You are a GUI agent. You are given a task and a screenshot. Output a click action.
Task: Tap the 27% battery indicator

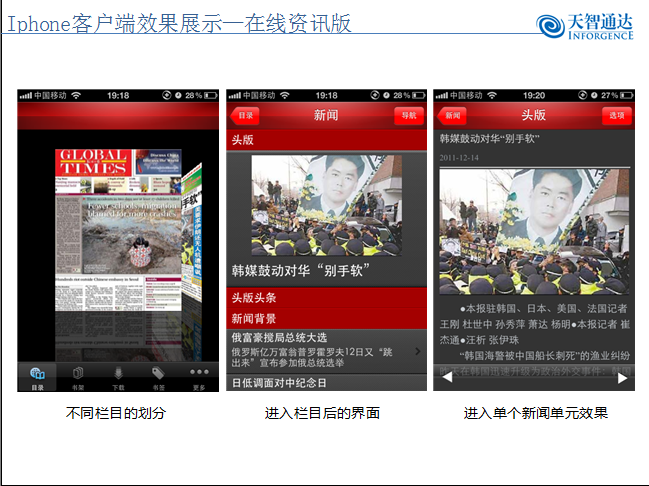point(617,96)
